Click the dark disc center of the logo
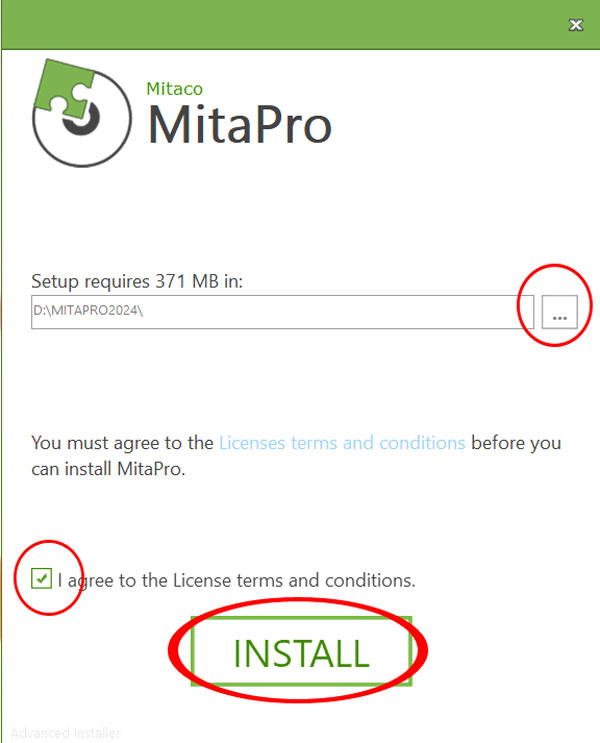Viewport: 600px width, 743px height. pos(82,119)
